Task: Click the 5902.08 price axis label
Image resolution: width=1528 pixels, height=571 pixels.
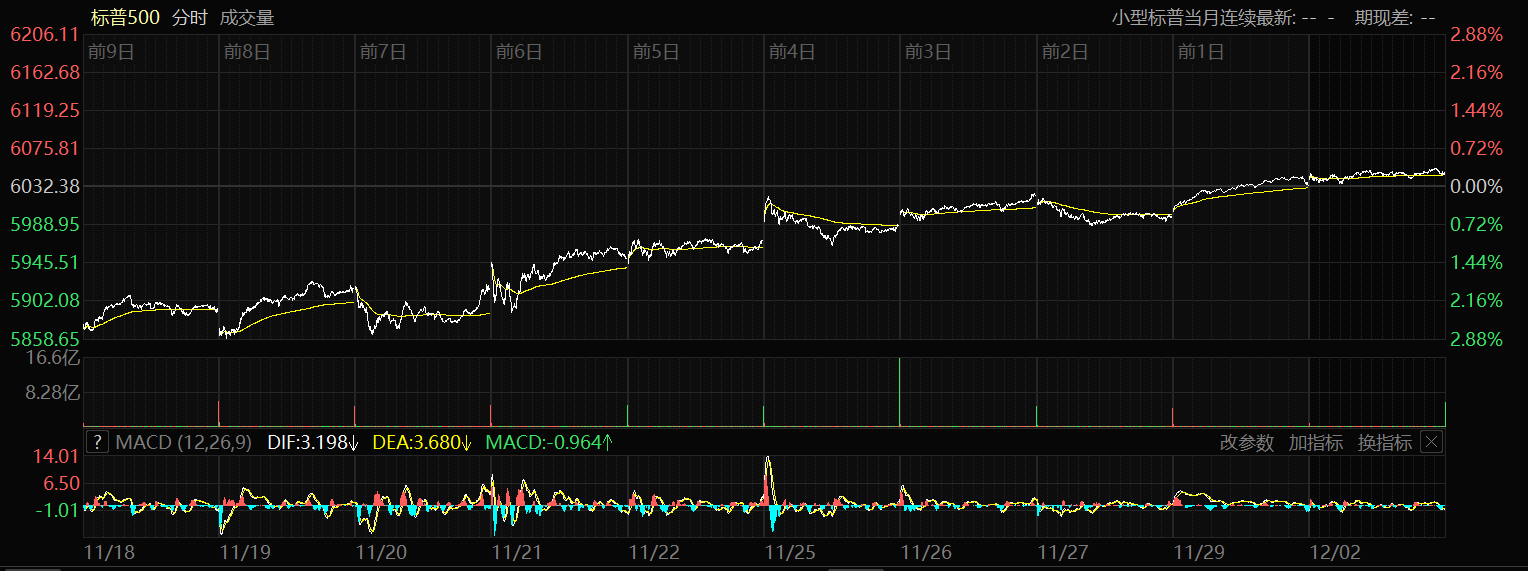Action: [45, 300]
